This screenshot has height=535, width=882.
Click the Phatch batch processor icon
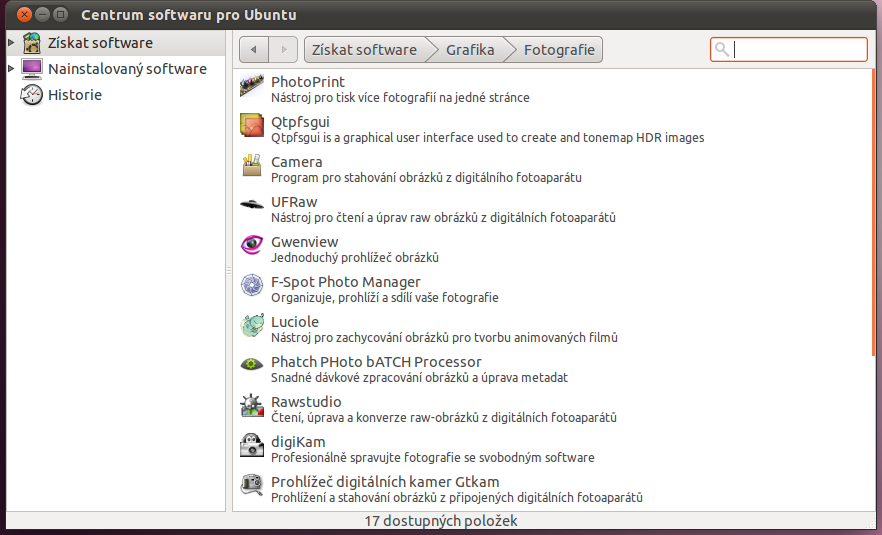click(x=251, y=365)
